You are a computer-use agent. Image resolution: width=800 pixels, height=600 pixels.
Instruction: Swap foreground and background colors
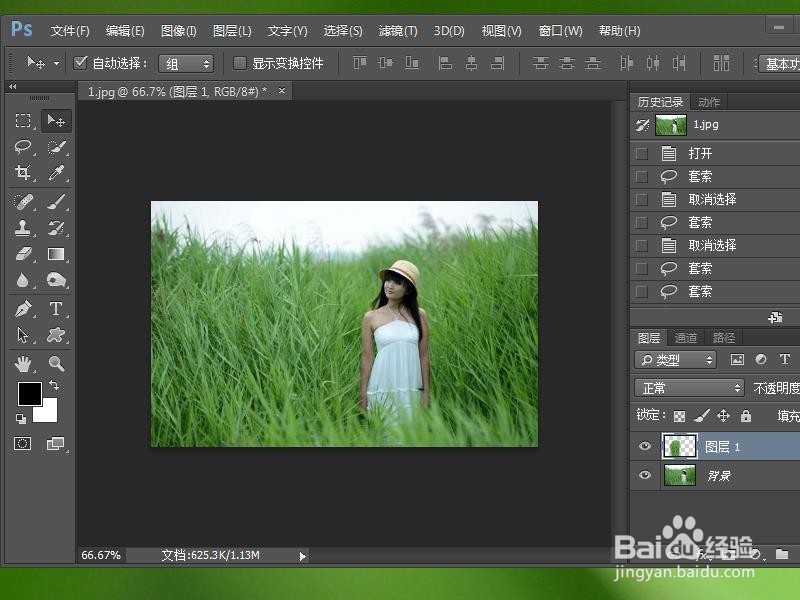point(54,385)
